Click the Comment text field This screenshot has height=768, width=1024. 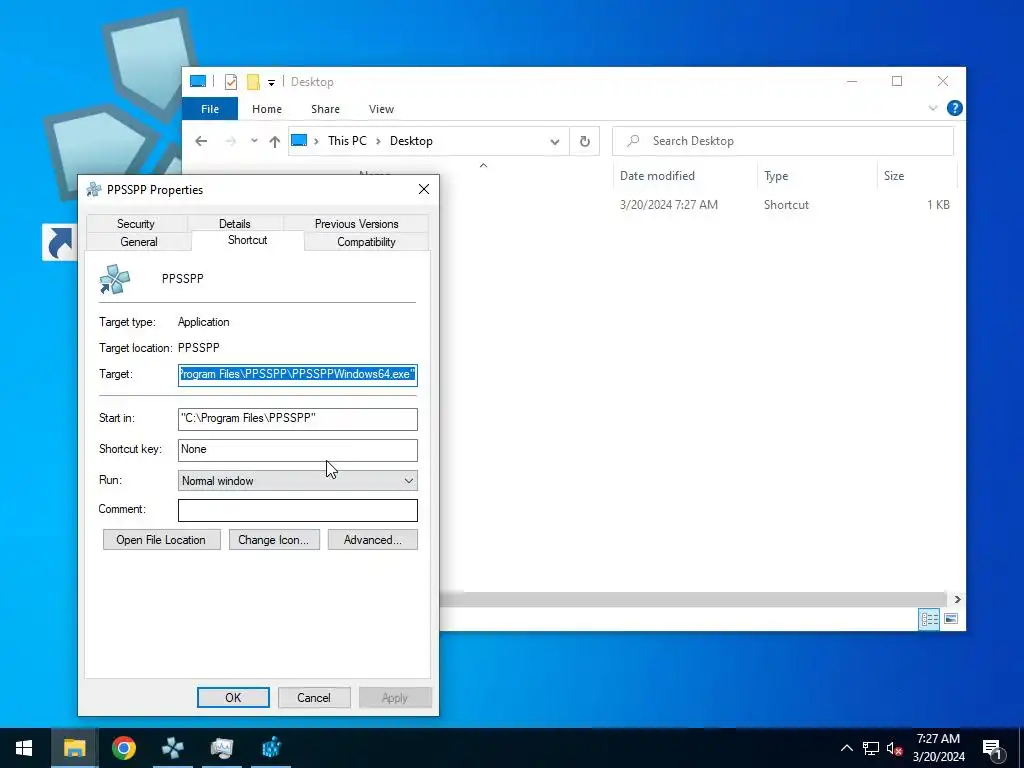[x=298, y=511]
